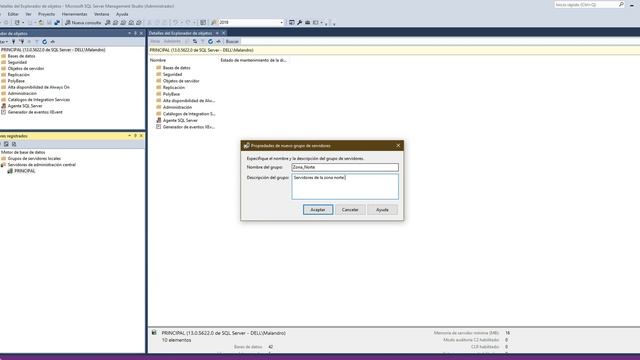Close the Detalles del Explorador de objetos tab
Screen dimensions: 640x360
(224, 33)
